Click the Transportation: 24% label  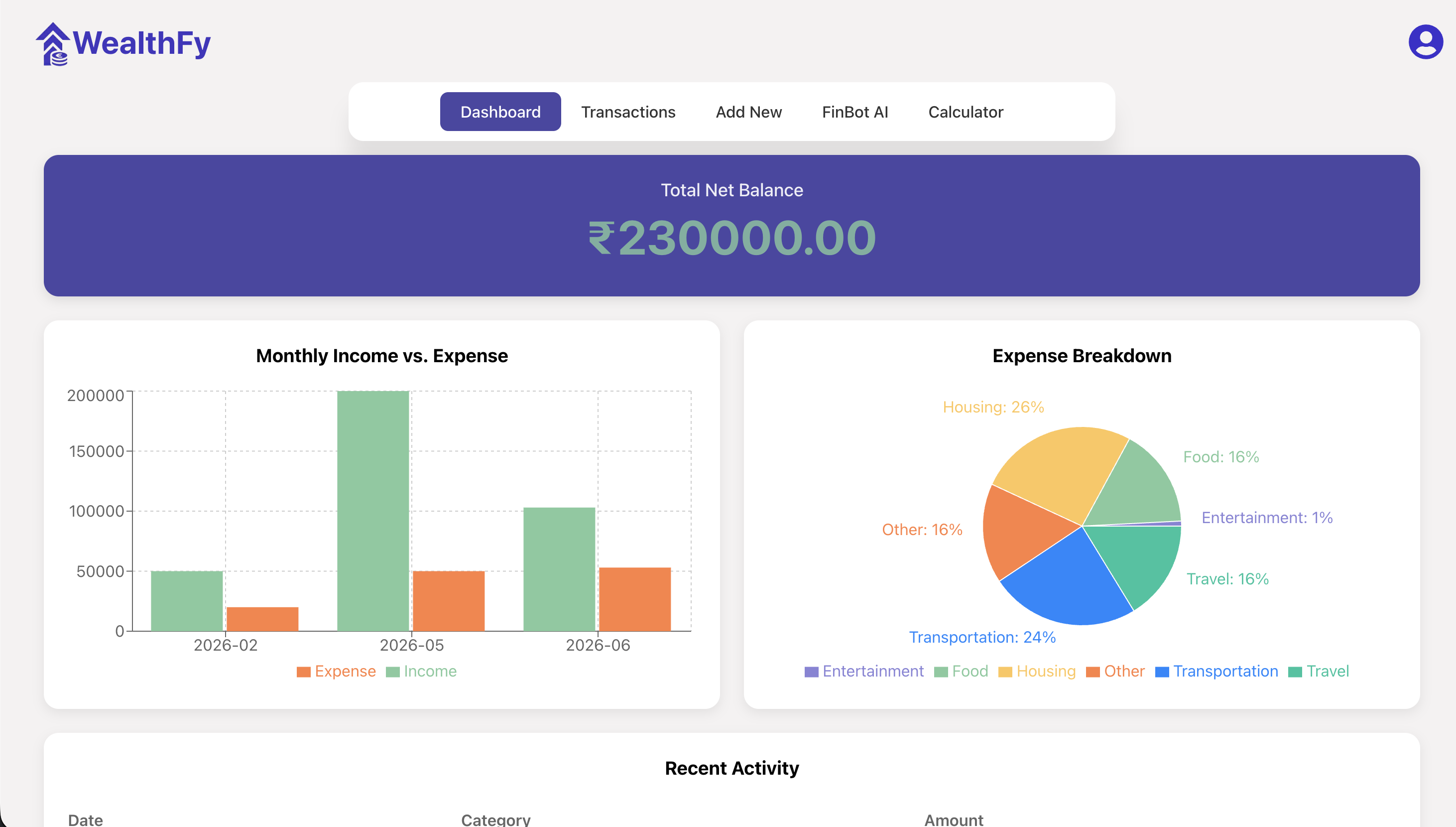tap(982, 637)
